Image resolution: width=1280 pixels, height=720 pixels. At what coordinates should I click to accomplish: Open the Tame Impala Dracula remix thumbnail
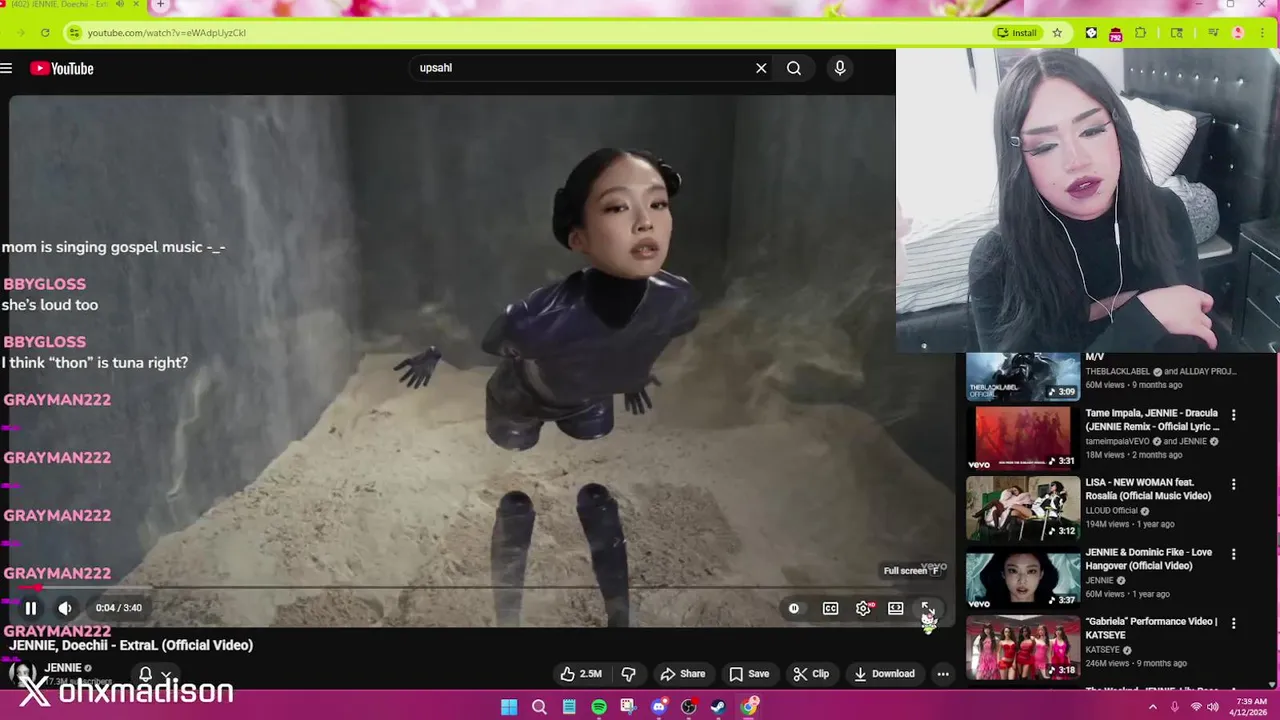click(x=1022, y=436)
